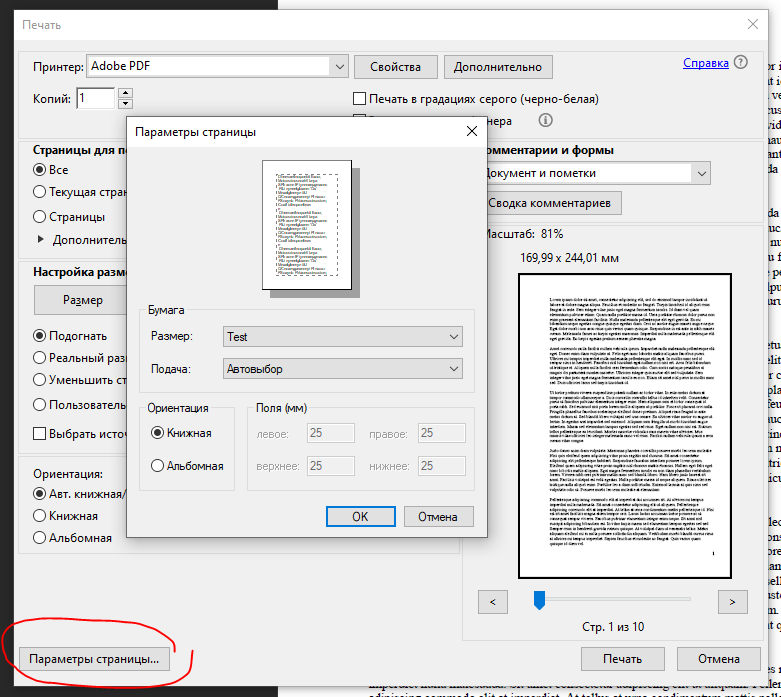Decrease copies with the down spinner arrow

126,104
